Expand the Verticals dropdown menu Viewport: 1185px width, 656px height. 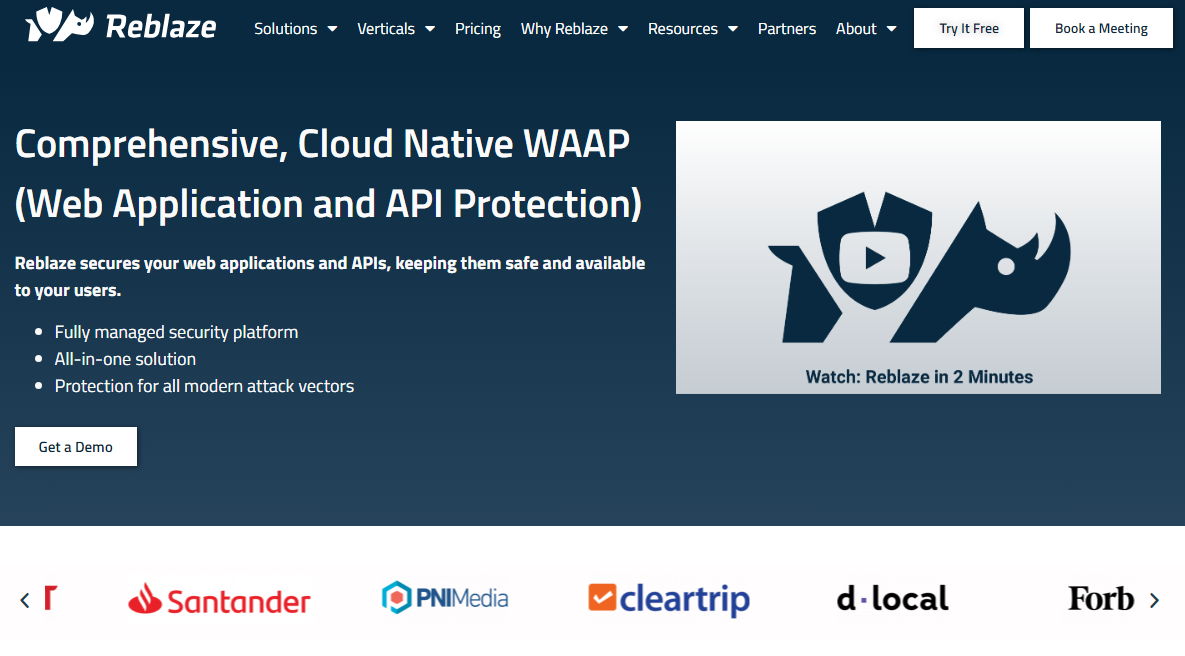point(395,29)
